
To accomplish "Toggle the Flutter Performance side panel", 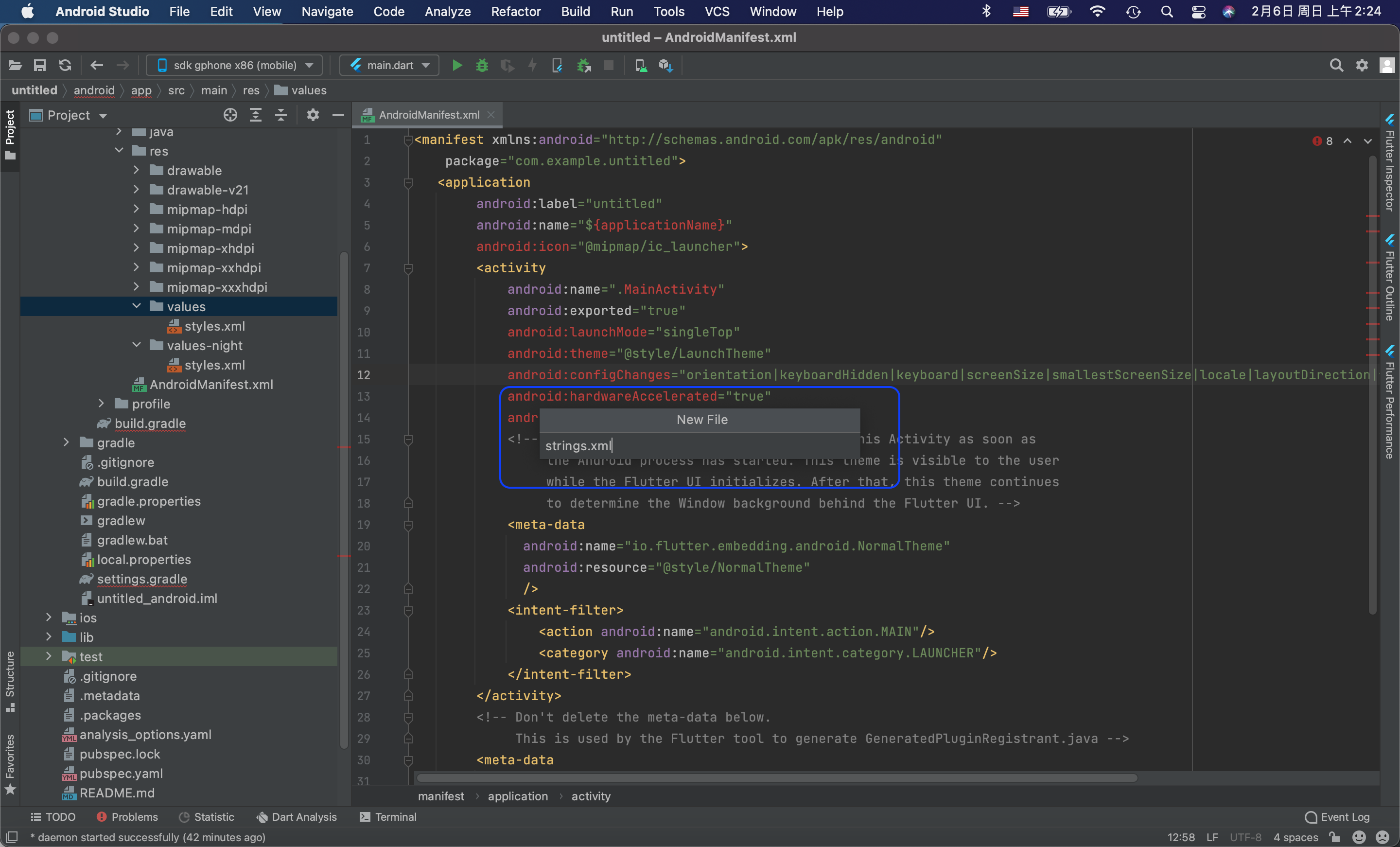I will (x=1389, y=401).
